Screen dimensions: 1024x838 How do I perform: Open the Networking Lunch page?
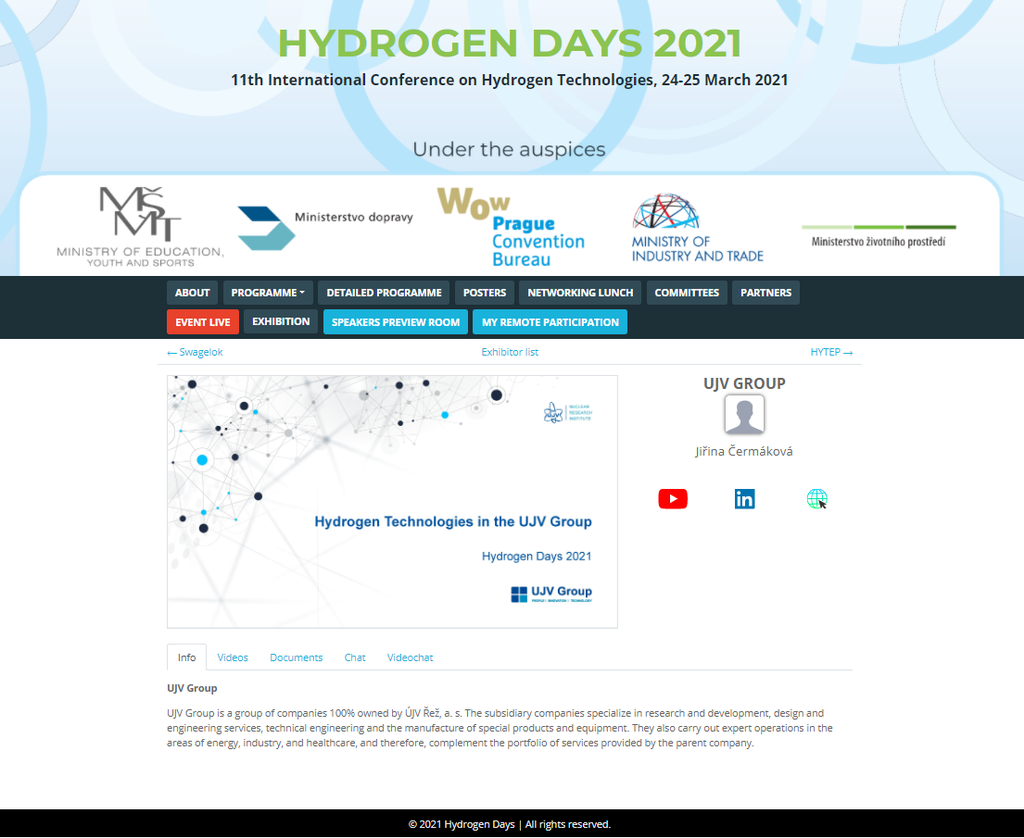click(x=580, y=293)
